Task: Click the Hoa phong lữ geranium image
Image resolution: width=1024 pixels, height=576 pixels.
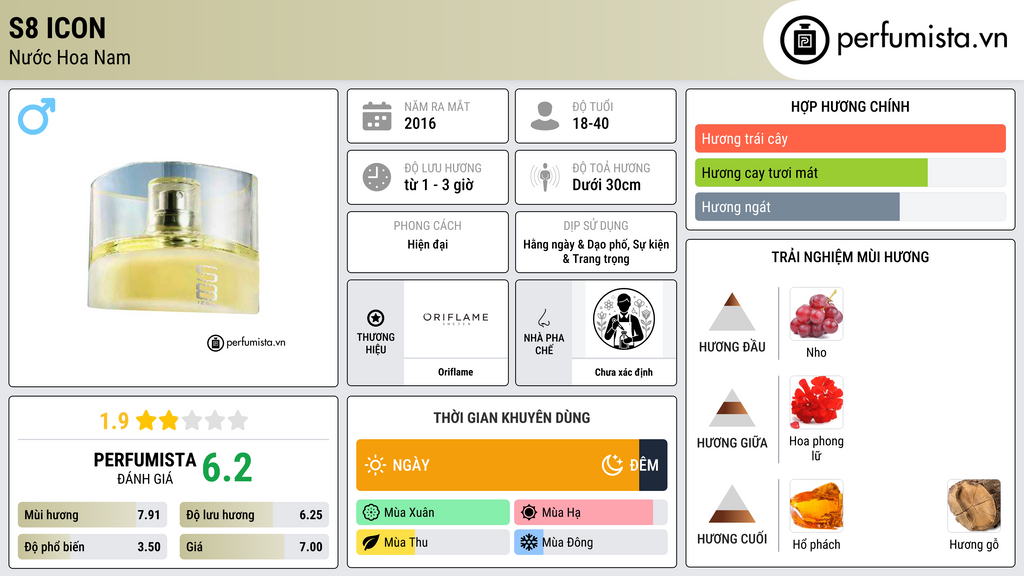Action: coord(816,402)
